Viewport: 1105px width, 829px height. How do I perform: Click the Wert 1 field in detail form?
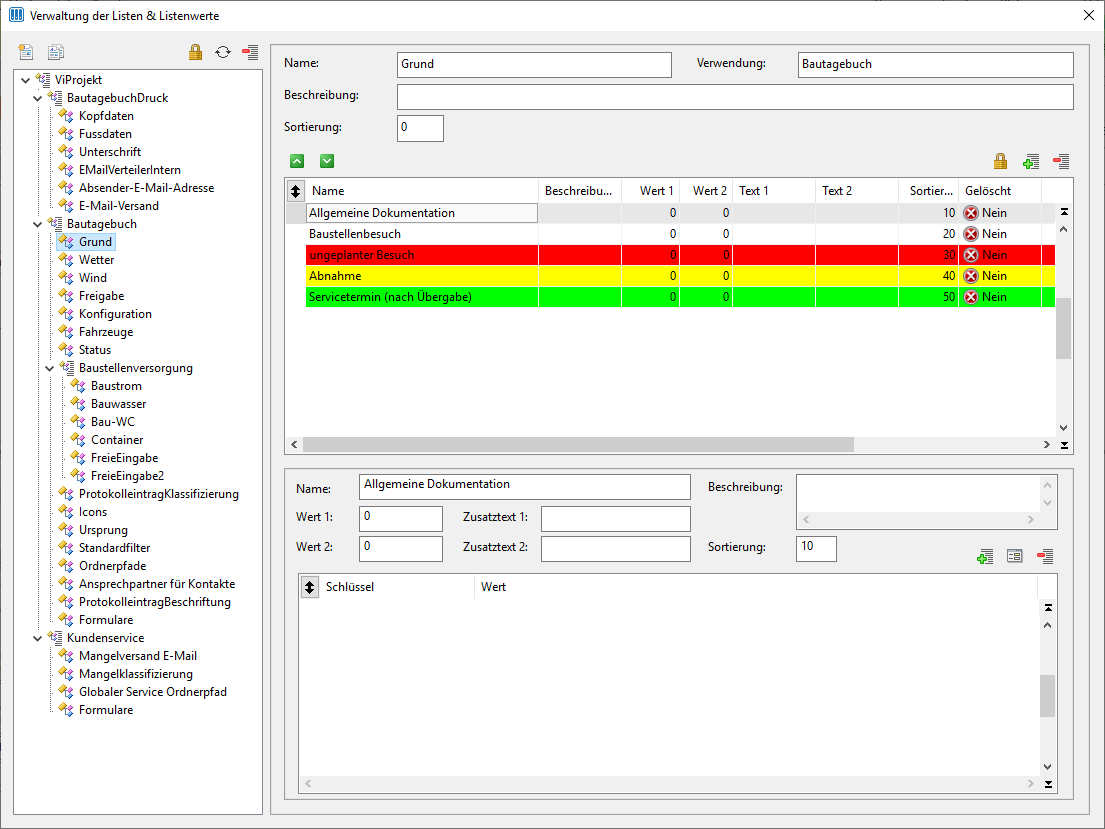click(401, 519)
